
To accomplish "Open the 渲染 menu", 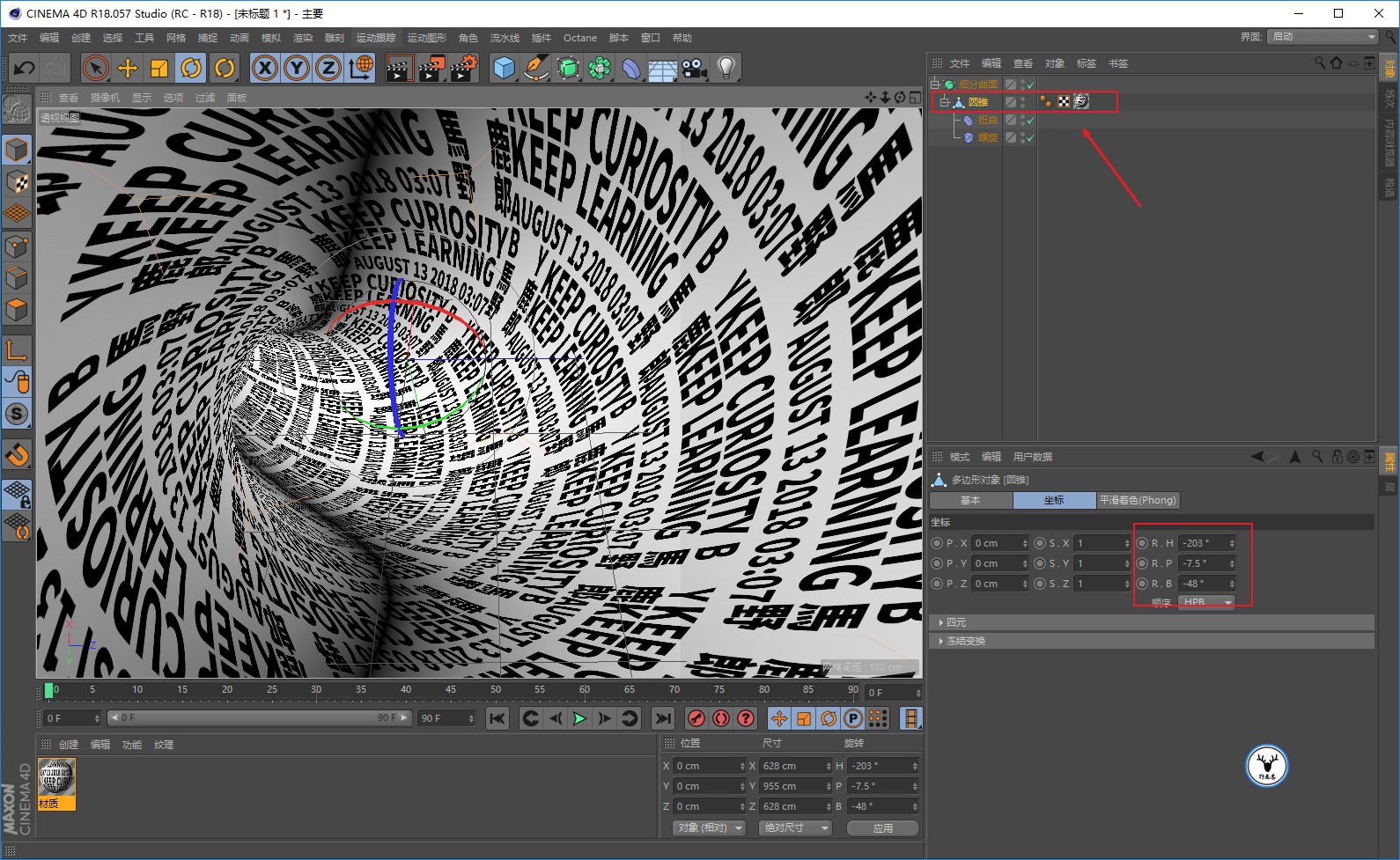I will [303, 38].
